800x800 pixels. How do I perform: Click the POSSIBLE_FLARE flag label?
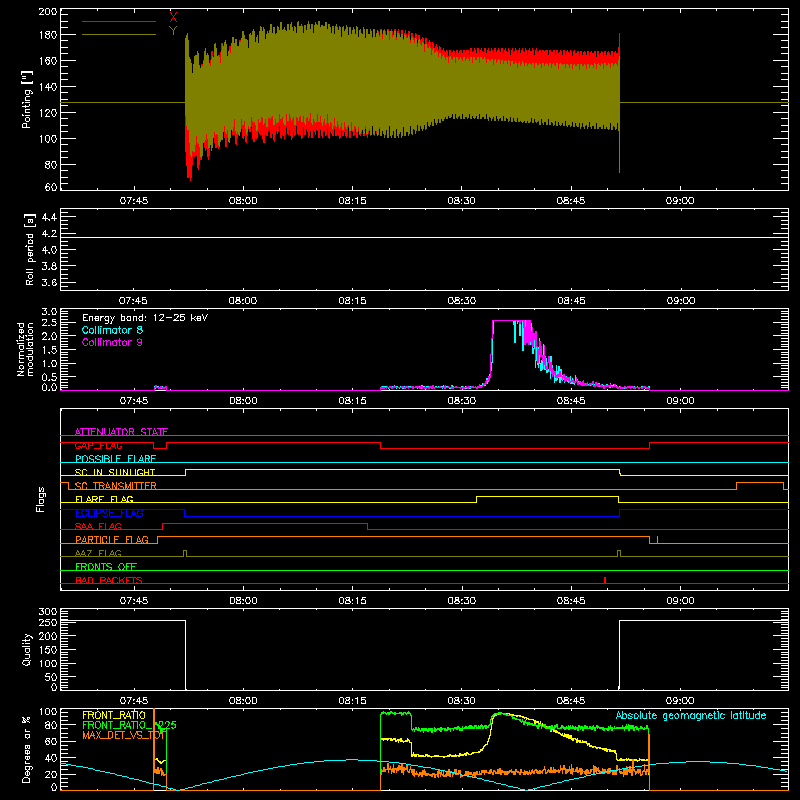pos(115,459)
